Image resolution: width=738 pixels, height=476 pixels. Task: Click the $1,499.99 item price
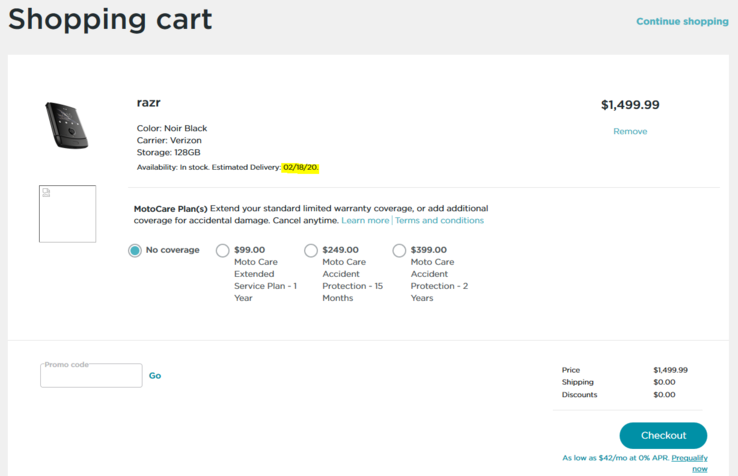coord(630,105)
